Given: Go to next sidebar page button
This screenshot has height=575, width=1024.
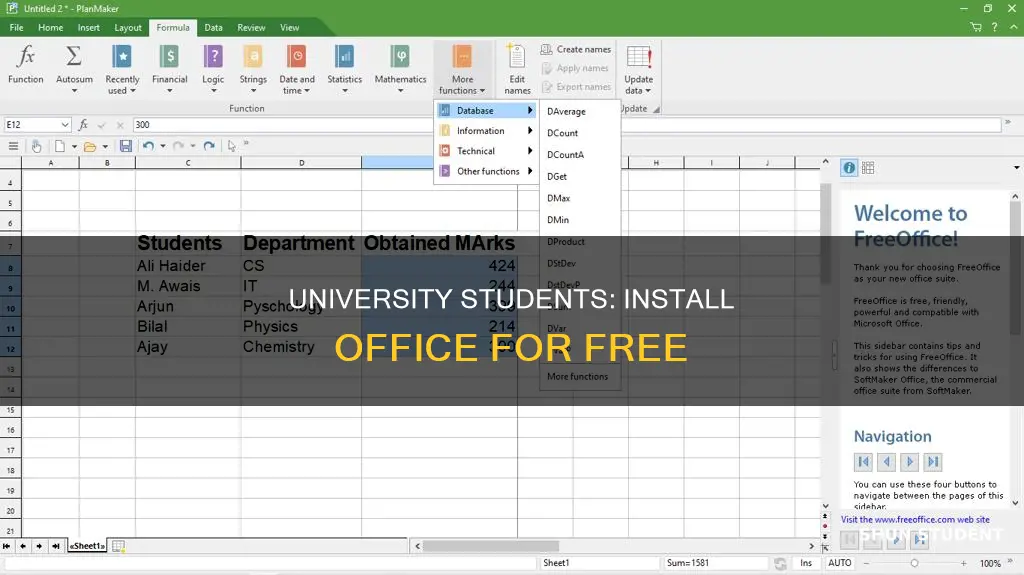Looking at the screenshot, I should pyautogui.click(x=910, y=462).
